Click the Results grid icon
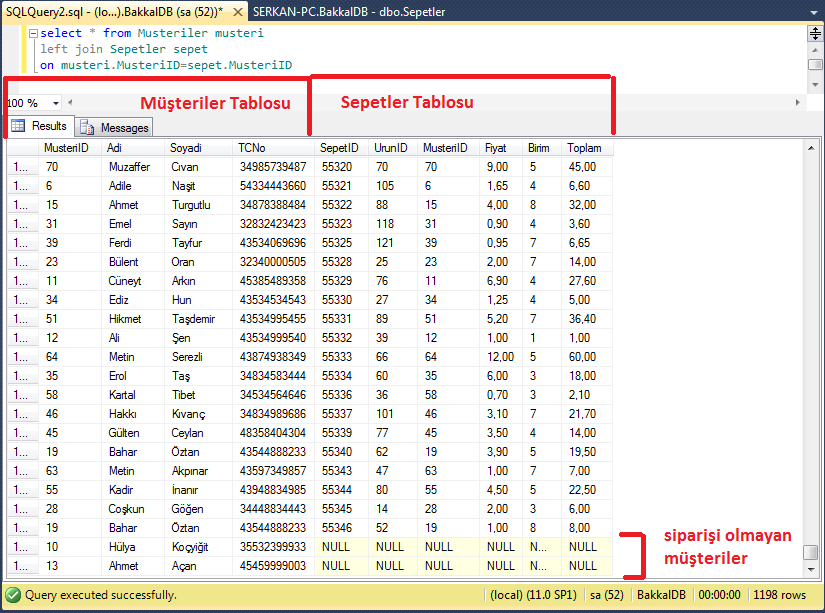The image size is (825, 613). 18,126
